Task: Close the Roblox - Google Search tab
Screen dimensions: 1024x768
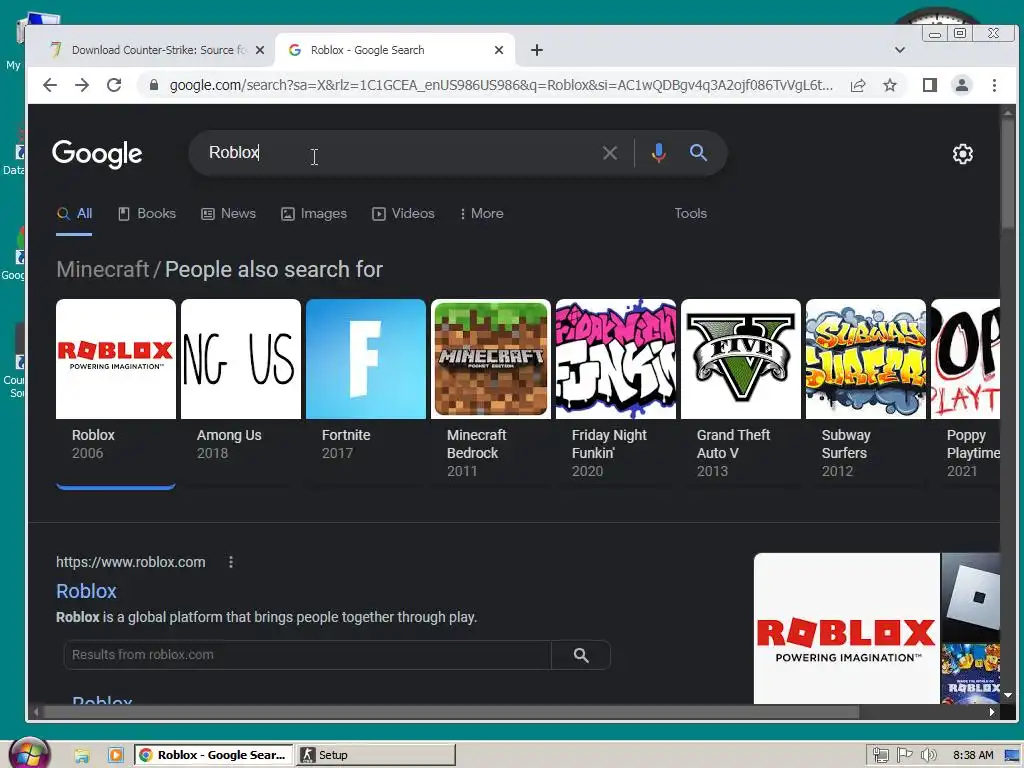Action: 499,50
